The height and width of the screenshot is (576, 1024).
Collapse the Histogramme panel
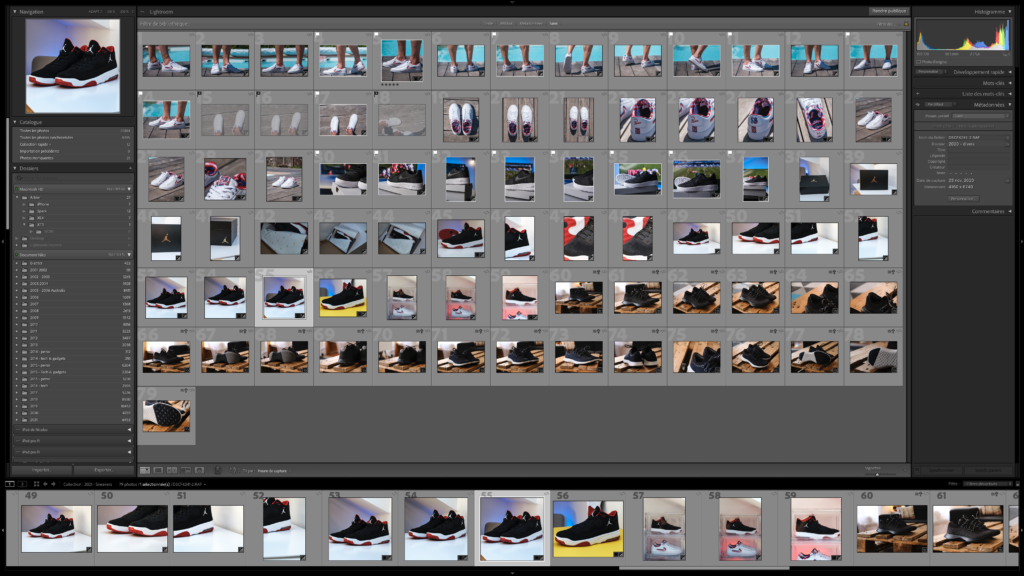(x=1010, y=12)
